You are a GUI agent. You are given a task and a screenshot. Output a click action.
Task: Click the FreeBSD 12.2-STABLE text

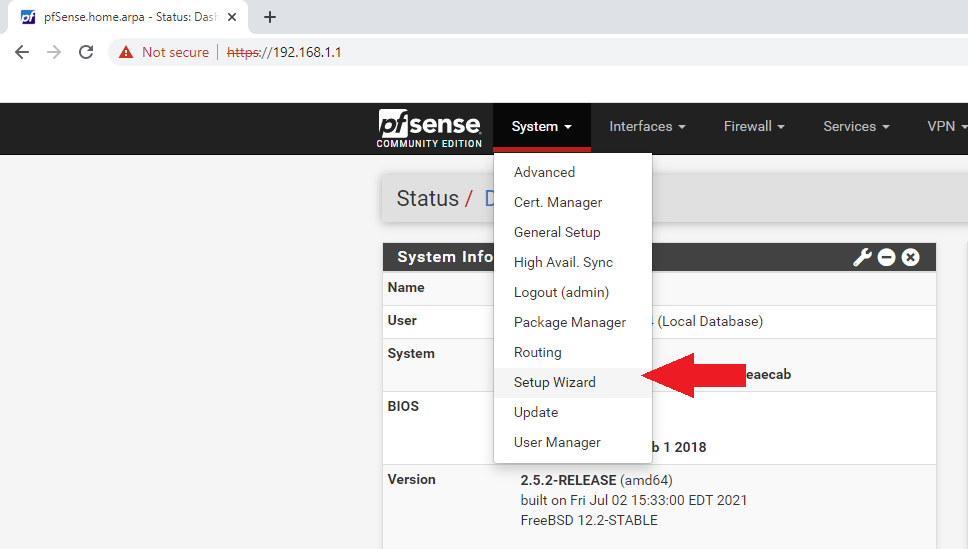point(589,520)
